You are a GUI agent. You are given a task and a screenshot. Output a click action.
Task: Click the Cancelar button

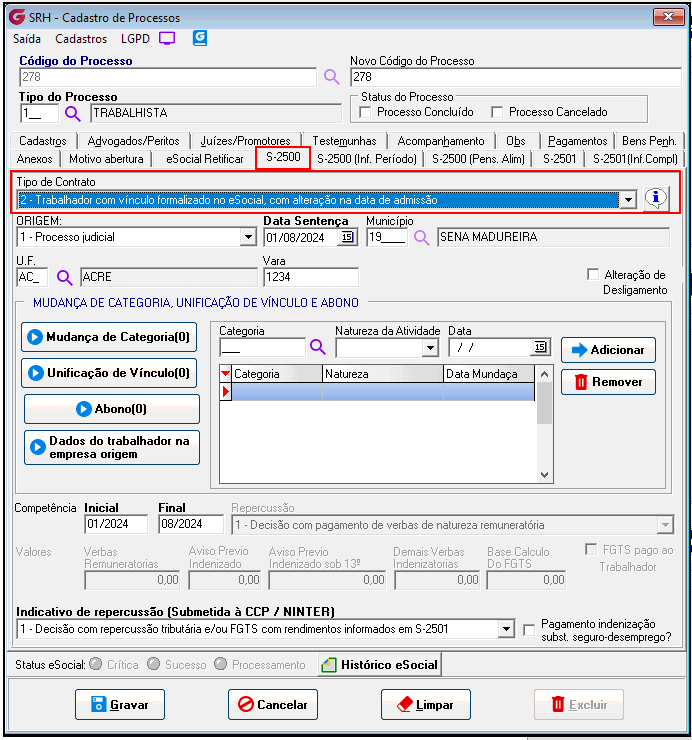(273, 704)
